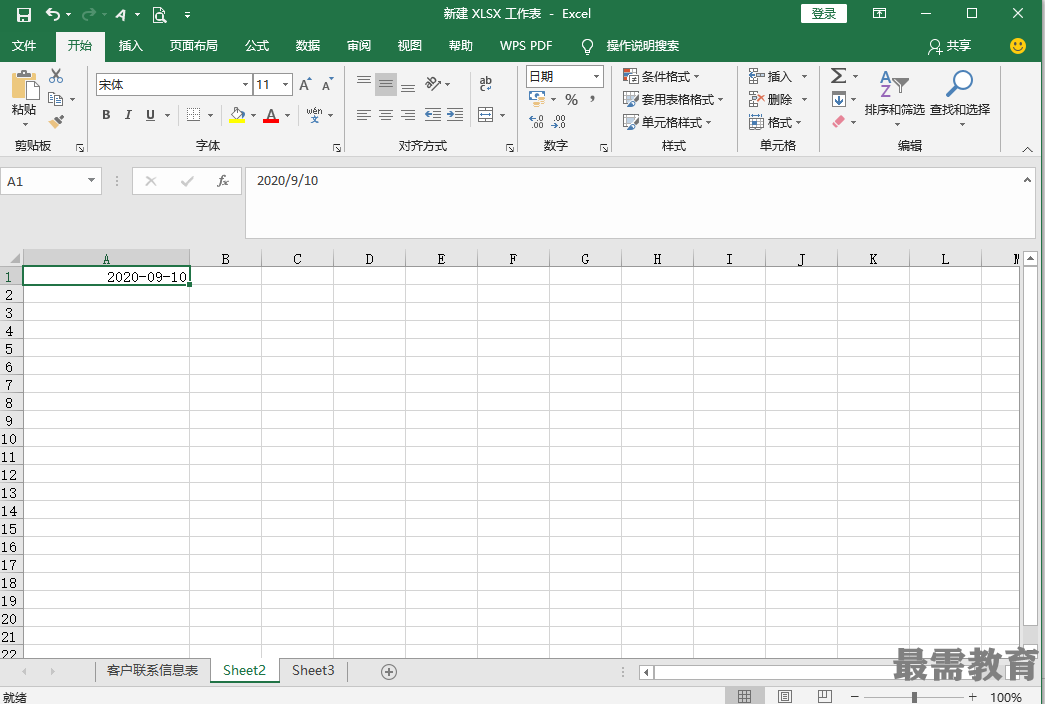Decrease indent in cell
This screenshot has height=704, width=1045.
tap(433, 115)
